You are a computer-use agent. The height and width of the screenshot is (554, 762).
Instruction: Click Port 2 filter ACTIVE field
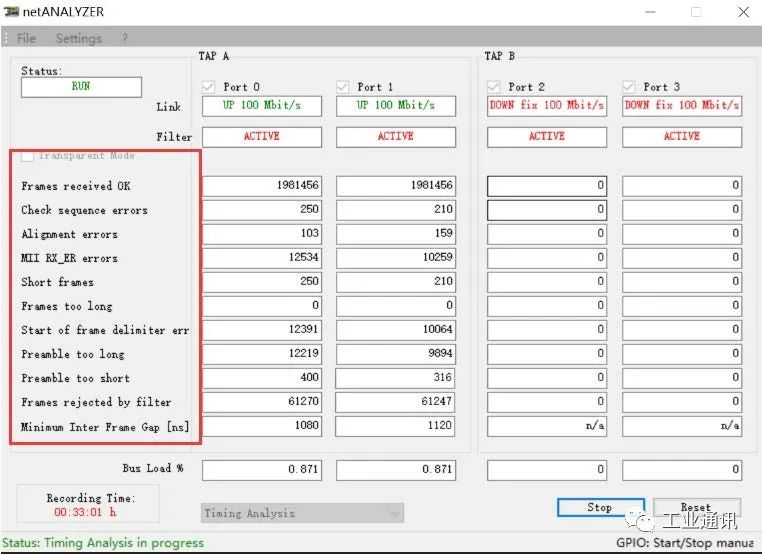[547, 137]
